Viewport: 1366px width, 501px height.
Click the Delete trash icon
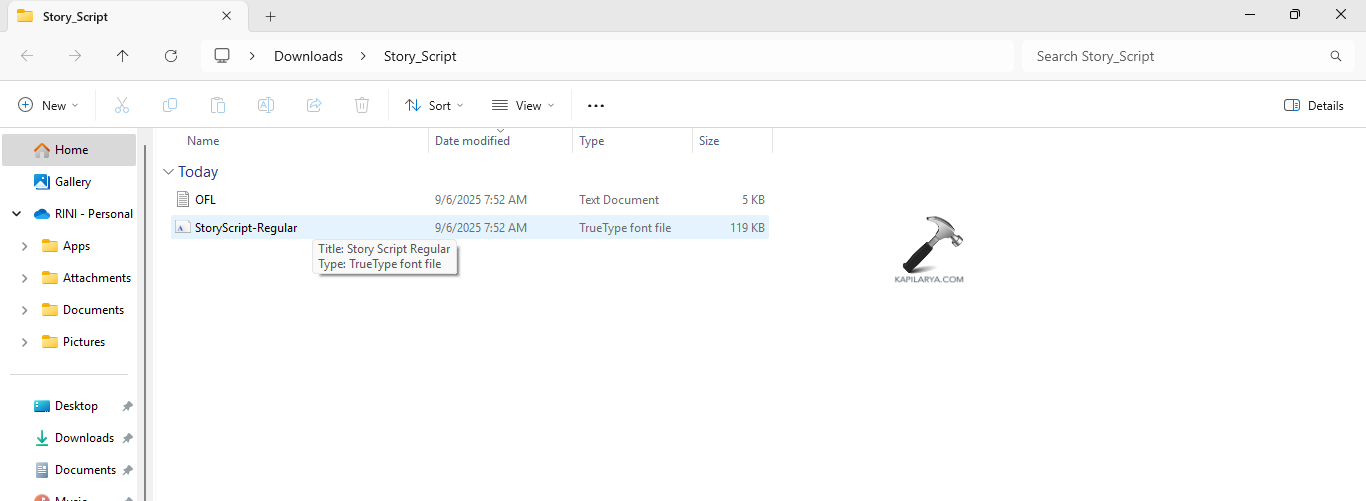362,105
